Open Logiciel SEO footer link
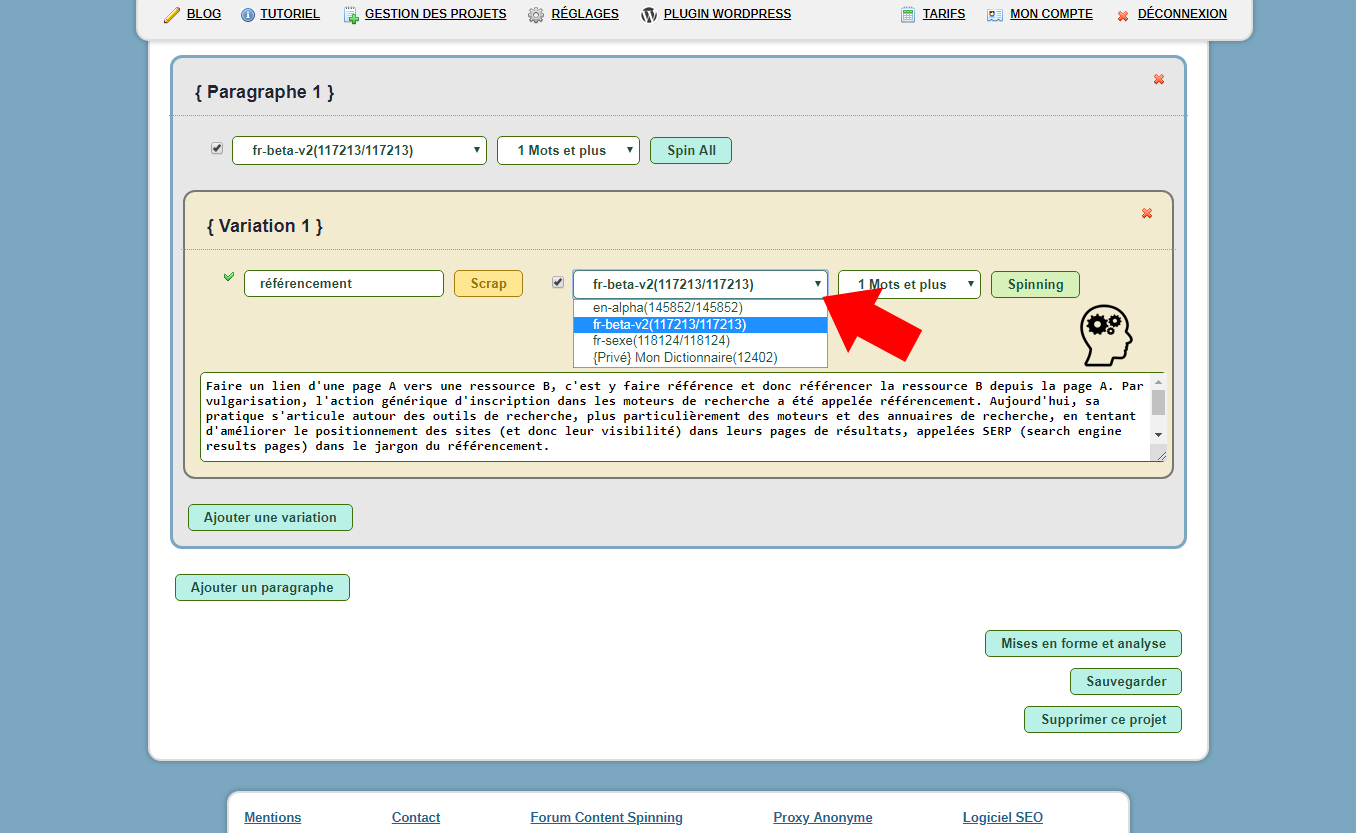The height and width of the screenshot is (833, 1356). tap(1003, 817)
